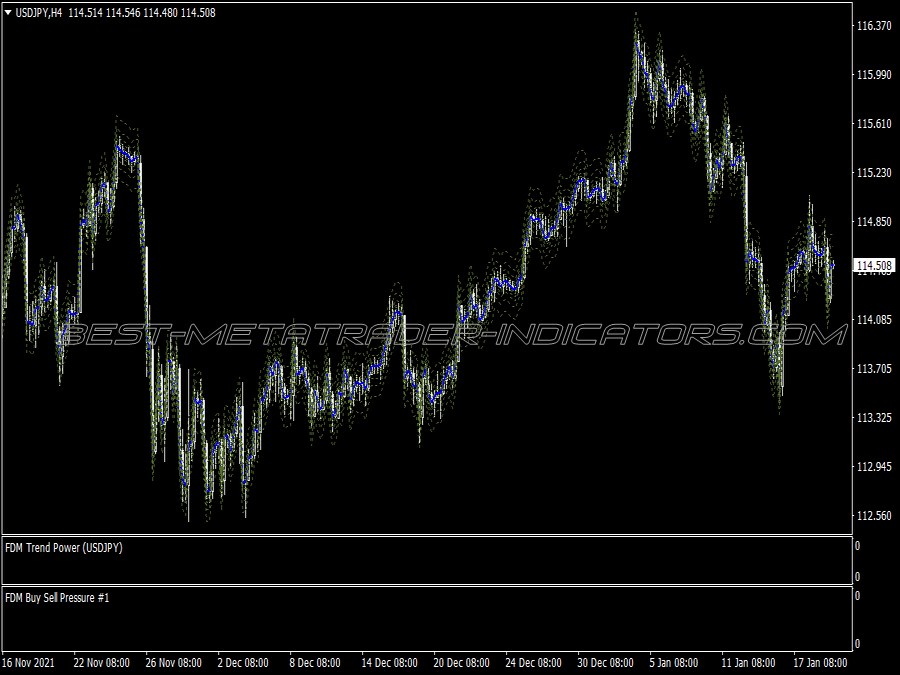Viewport: 900px width, 675px height.
Task: Click the 116.370 price scale label
Action: click(874, 26)
